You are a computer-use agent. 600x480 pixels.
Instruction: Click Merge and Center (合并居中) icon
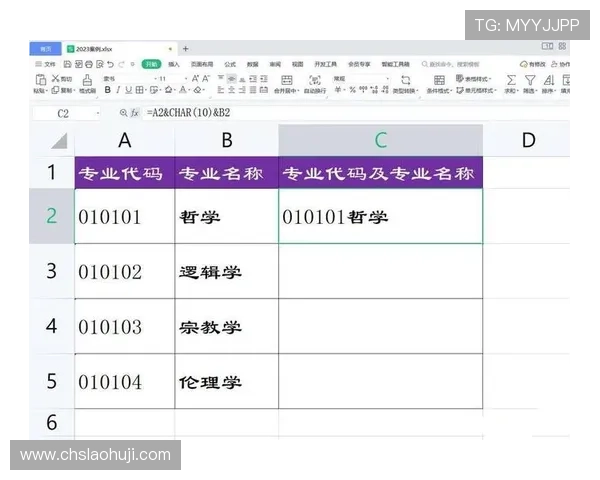pos(287,80)
